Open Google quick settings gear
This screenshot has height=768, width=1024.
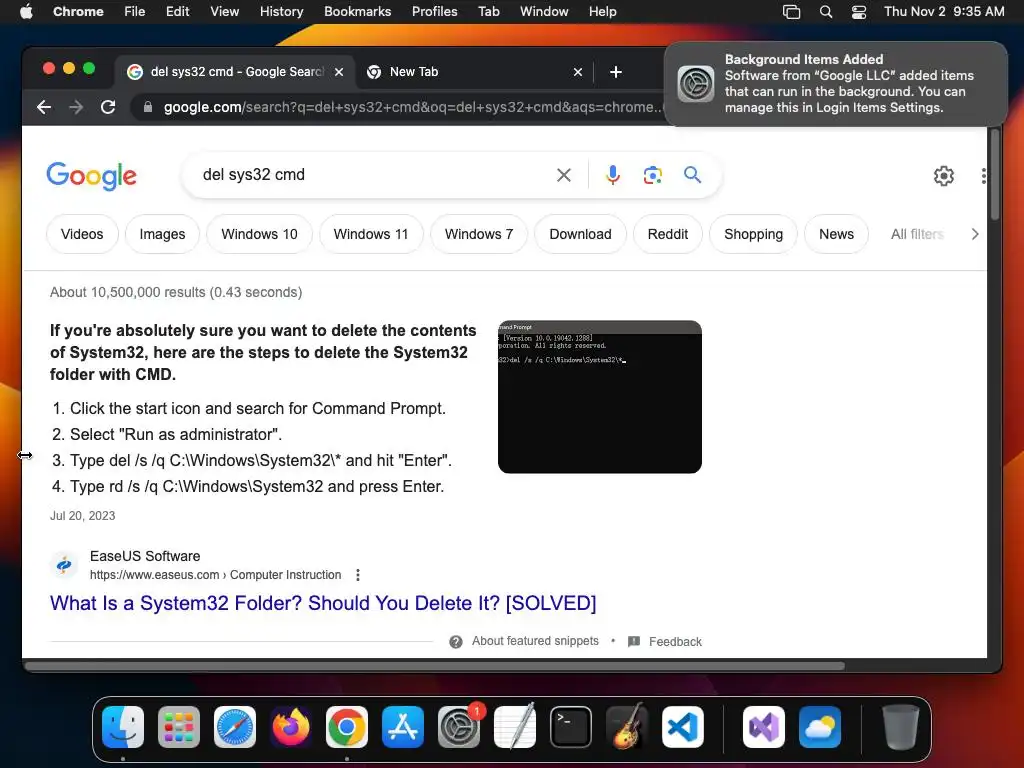tap(944, 176)
